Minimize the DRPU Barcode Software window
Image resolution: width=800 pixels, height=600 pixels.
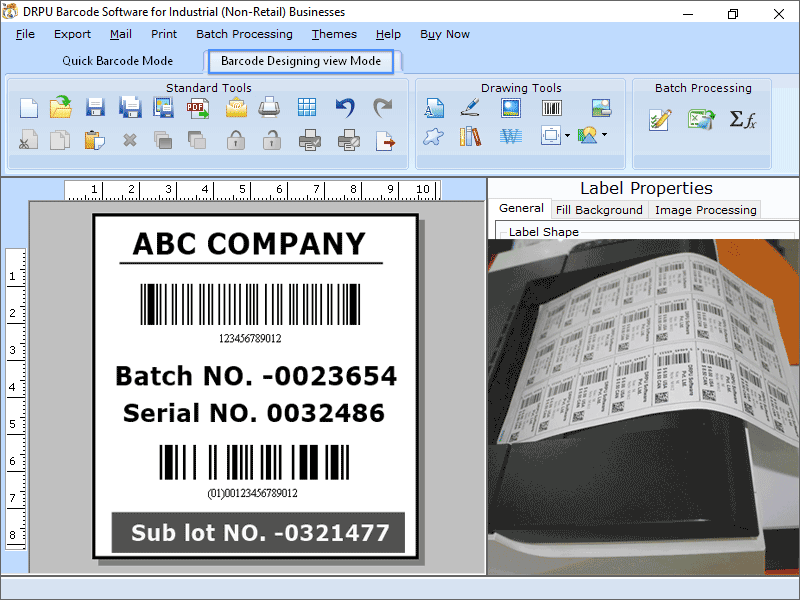(x=688, y=14)
